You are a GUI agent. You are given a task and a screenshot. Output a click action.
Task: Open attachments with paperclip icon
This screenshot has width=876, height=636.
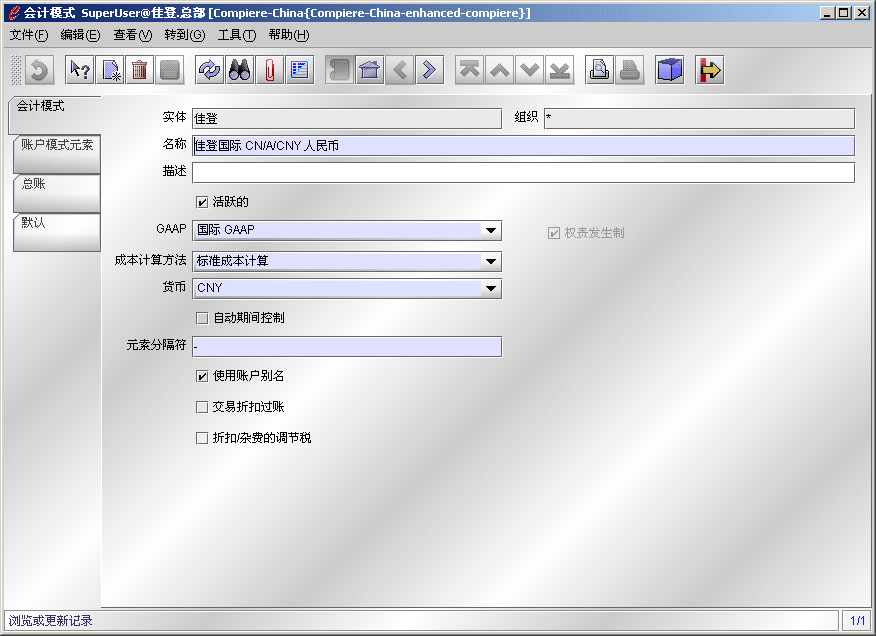[x=269, y=70]
